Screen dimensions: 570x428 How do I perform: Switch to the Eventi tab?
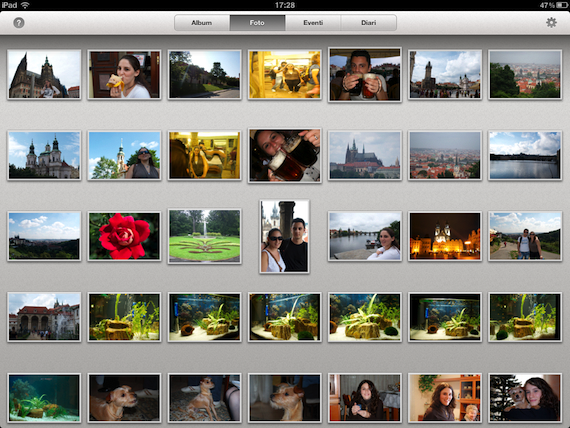click(x=313, y=23)
